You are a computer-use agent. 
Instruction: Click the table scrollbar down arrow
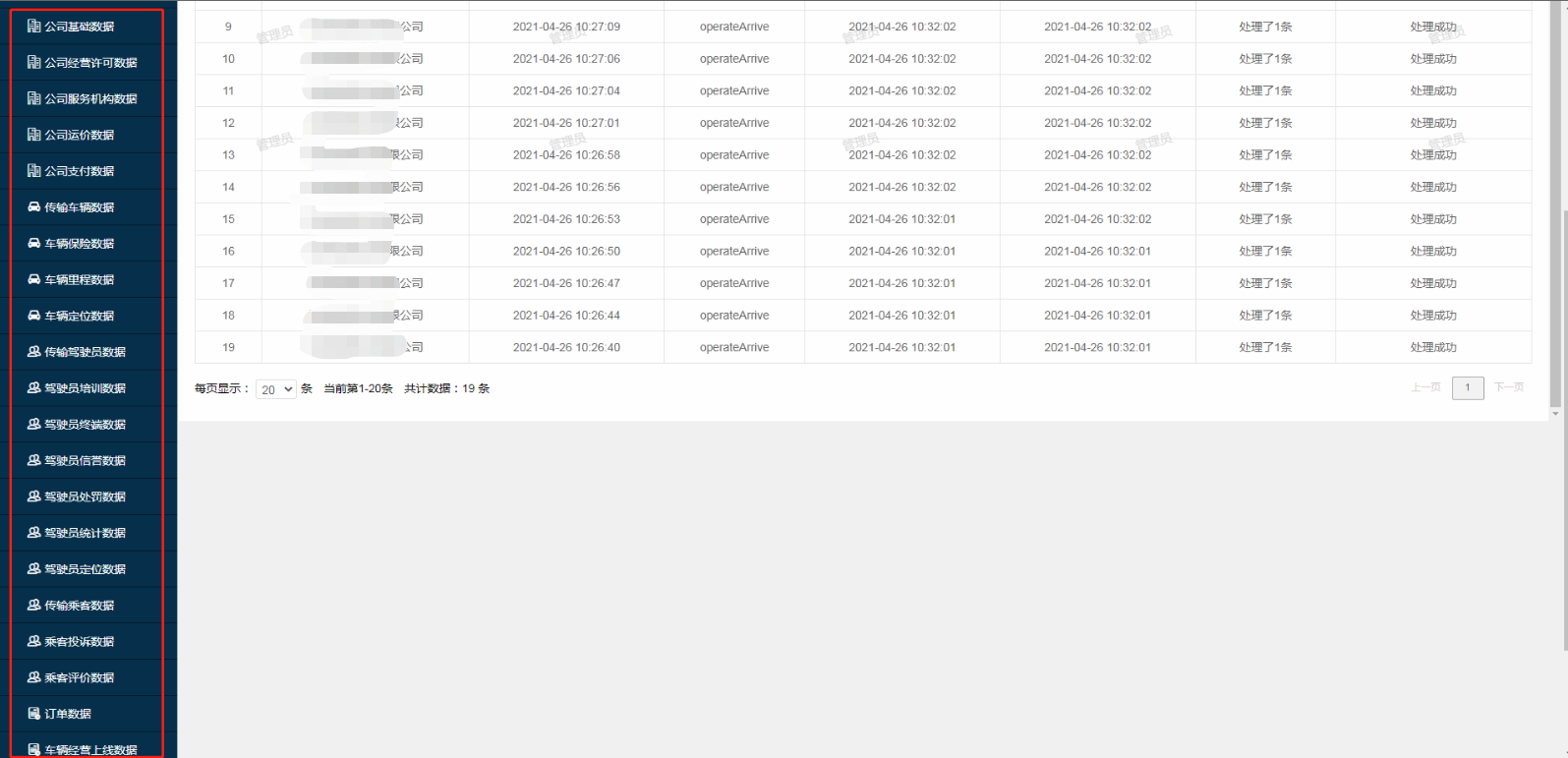[1555, 414]
